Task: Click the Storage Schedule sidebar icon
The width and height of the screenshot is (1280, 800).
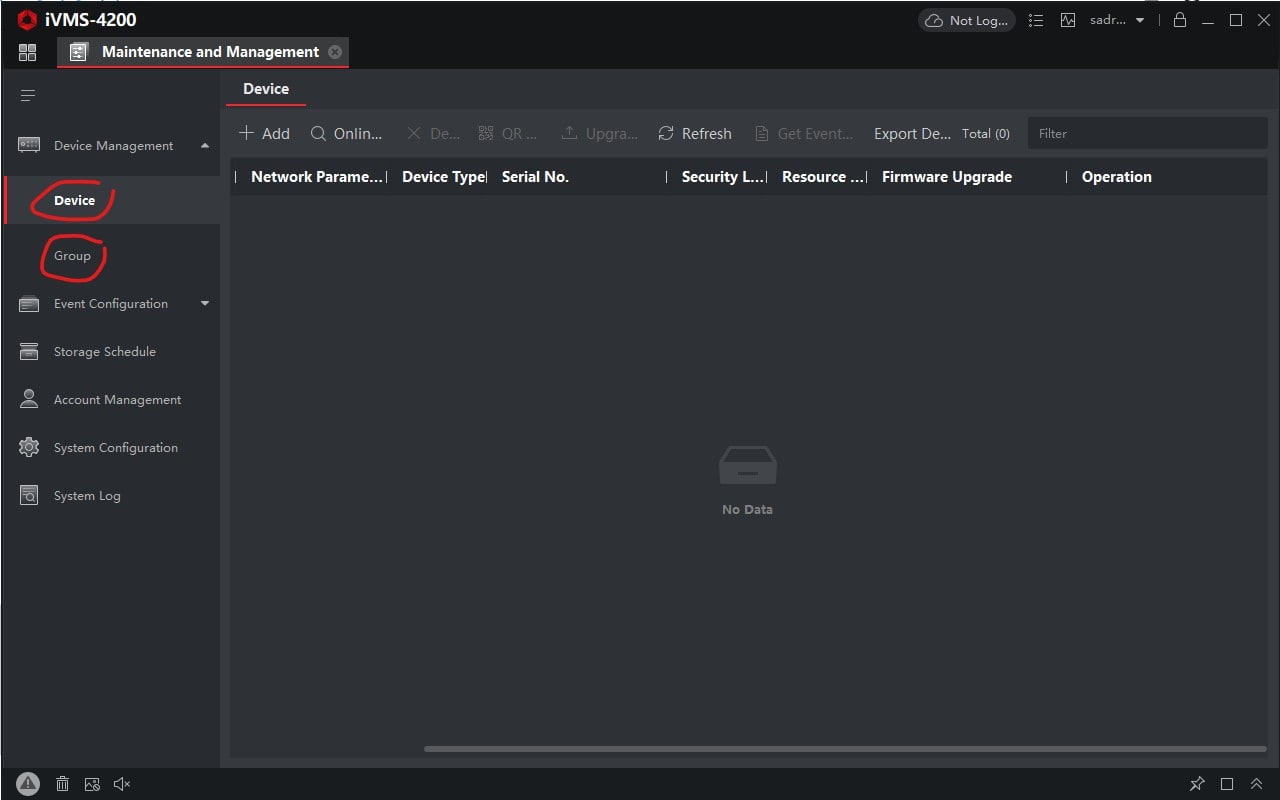Action: coord(29,352)
